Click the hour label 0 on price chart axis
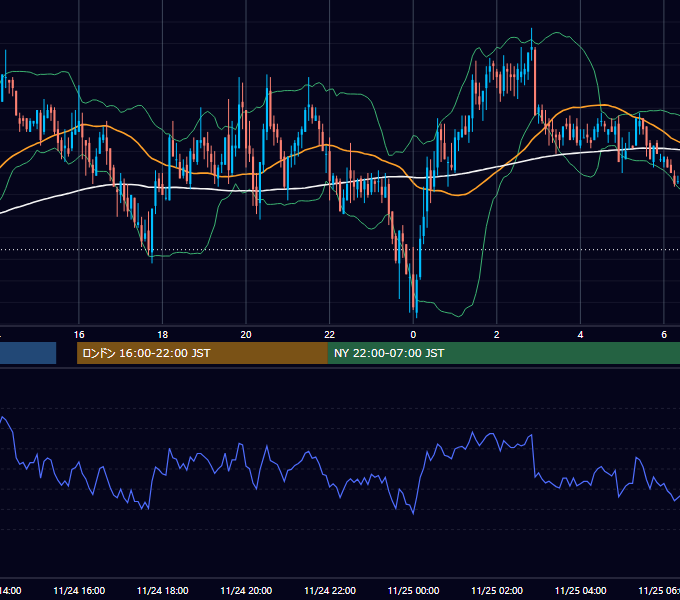 [413, 335]
